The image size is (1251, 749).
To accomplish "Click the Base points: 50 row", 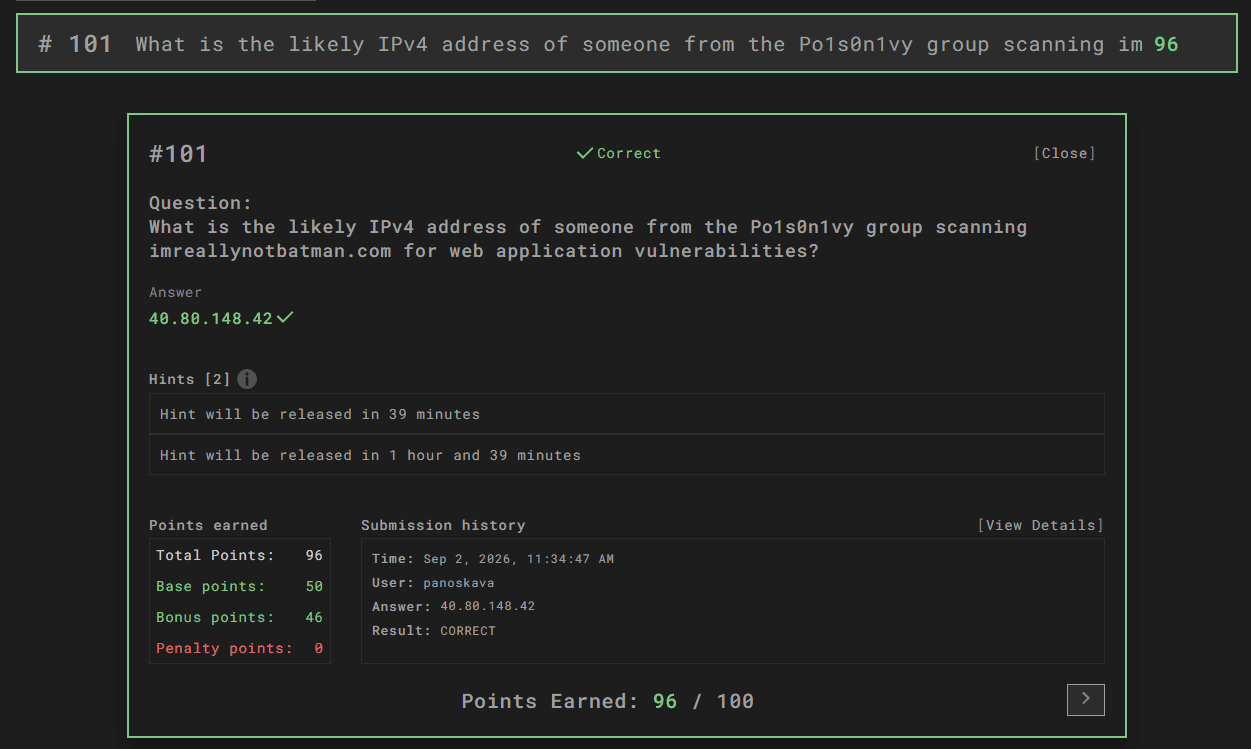I will pos(240,586).
